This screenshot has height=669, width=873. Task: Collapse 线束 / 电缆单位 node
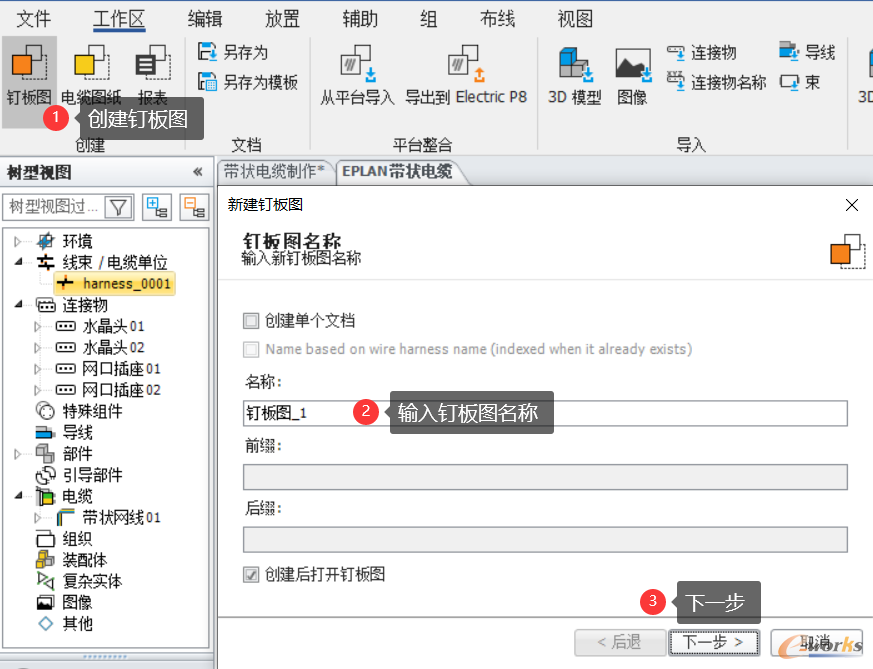[18, 262]
